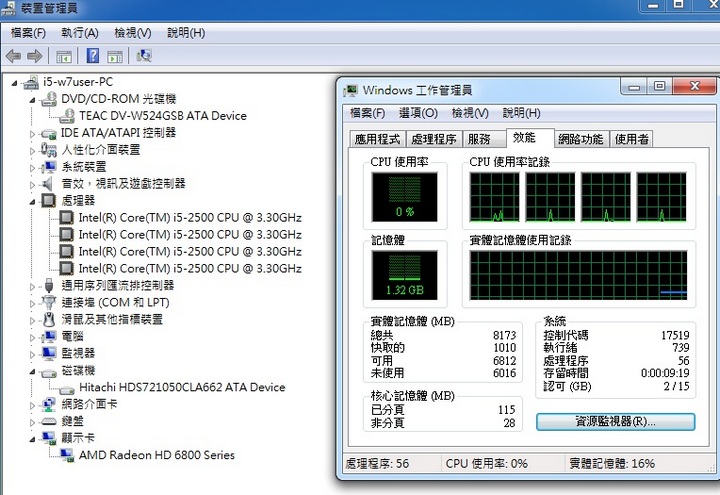Expand the 人性化介面裝置 node
The image size is (720, 495).
click(32, 151)
